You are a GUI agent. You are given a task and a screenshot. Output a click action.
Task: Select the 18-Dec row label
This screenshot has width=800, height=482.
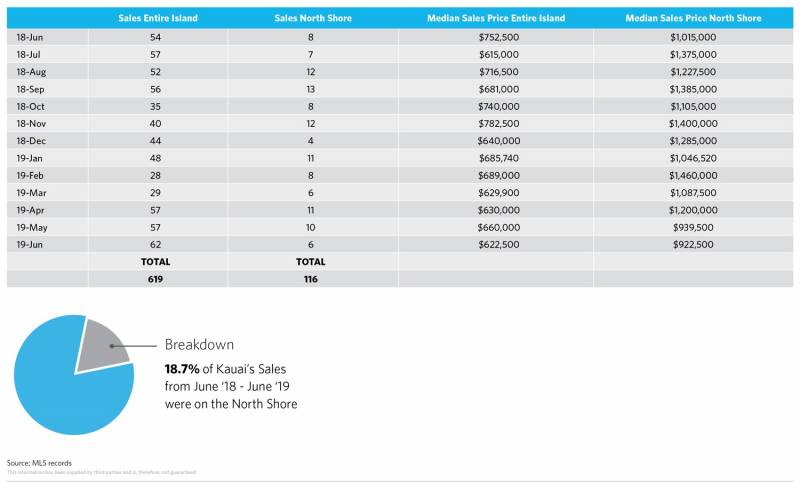click(x=31, y=140)
